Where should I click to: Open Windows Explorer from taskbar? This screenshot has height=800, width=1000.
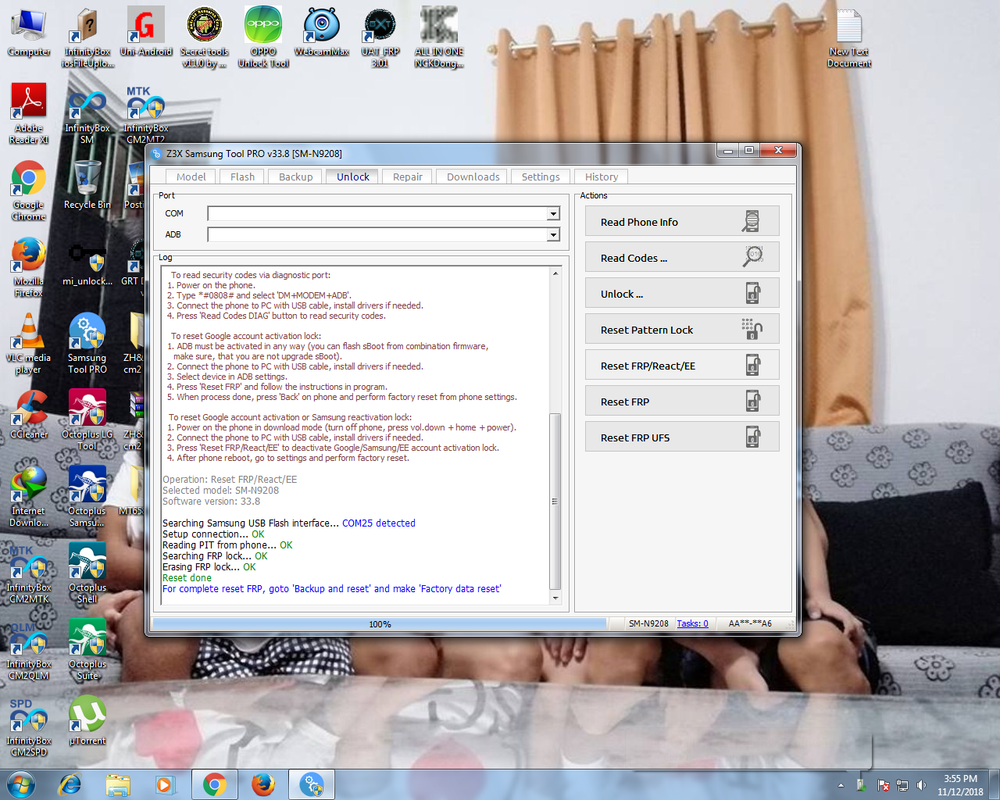(118, 784)
